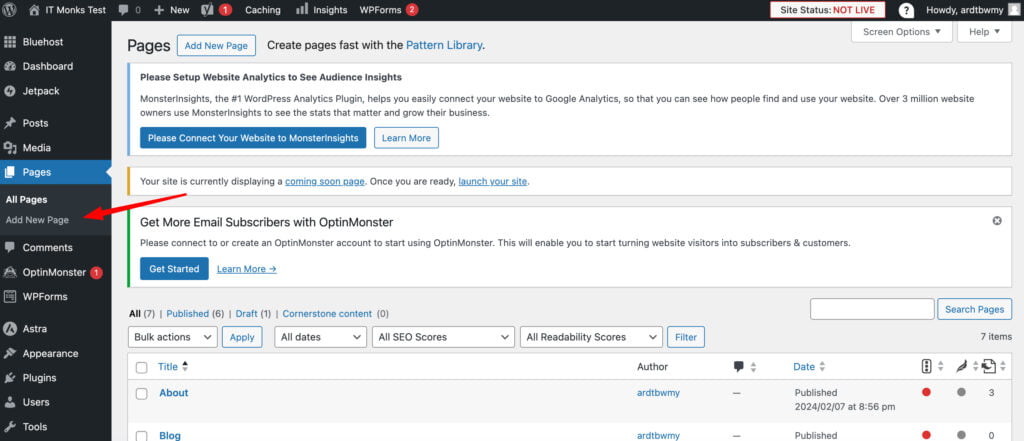The width and height of the screenshot is (1024, 441).
Task: Select the All Pages submenu item
Action: [x=26, y=199]
